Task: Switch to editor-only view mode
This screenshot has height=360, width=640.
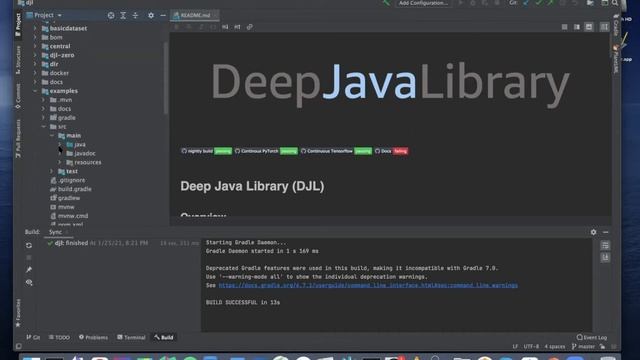Action: (x=564, y=27)
